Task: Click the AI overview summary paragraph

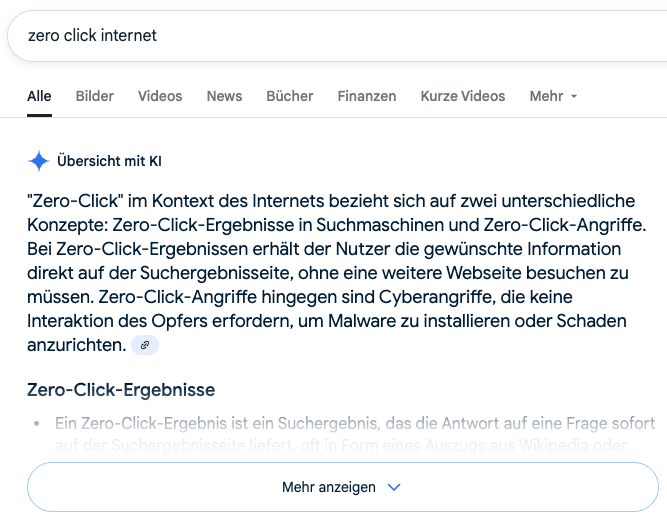Action: coord(336,273)
